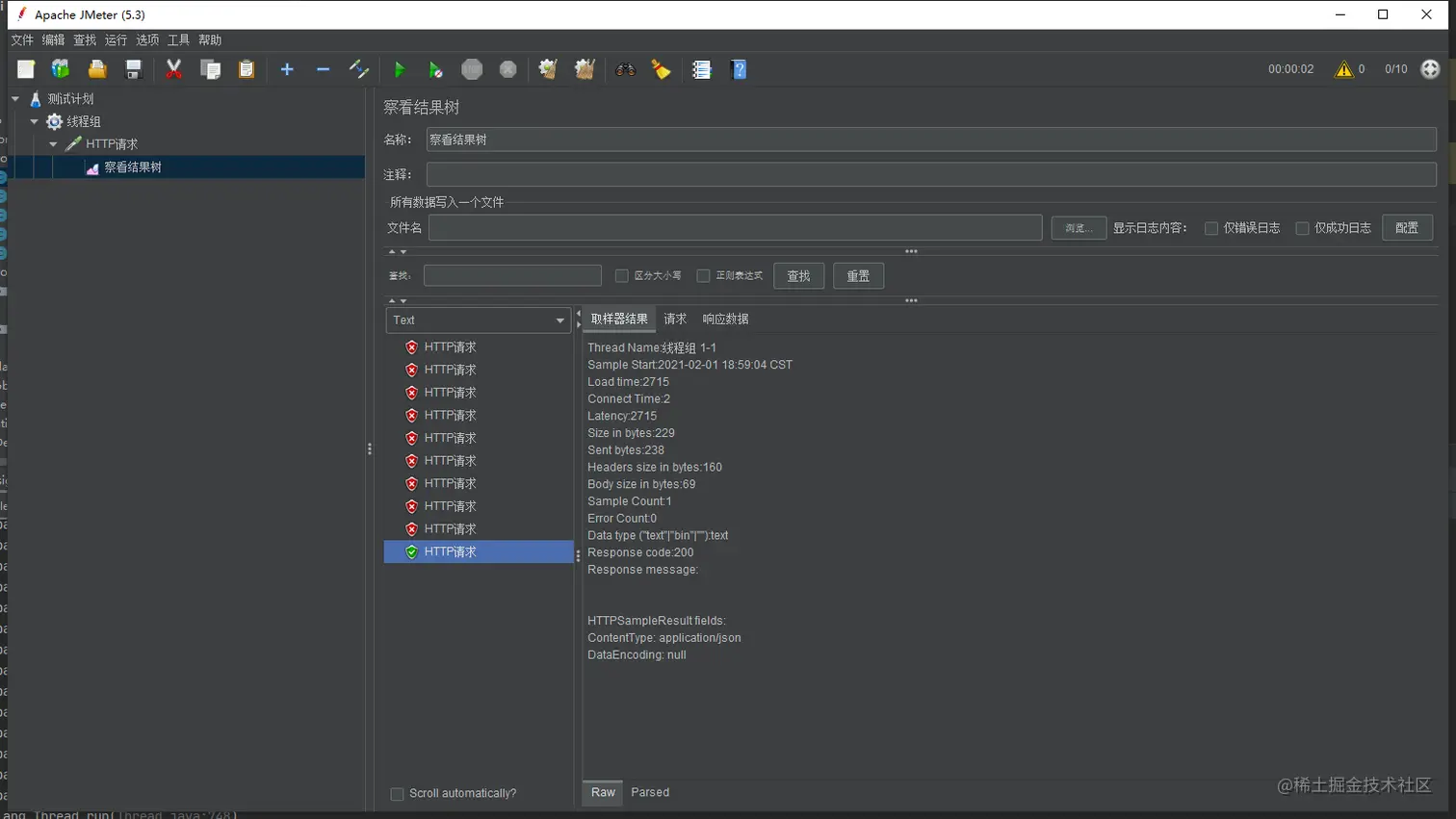This screenshot has width=1456, height=819.
Task: Click the New test plan toolbar icon
Action: point(26,69)
